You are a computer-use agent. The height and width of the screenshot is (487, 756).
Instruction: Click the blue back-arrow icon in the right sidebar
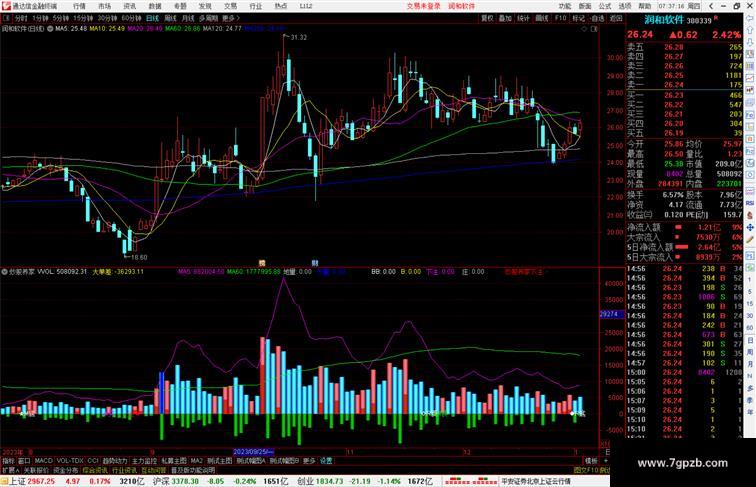click(x=750, y=18)
